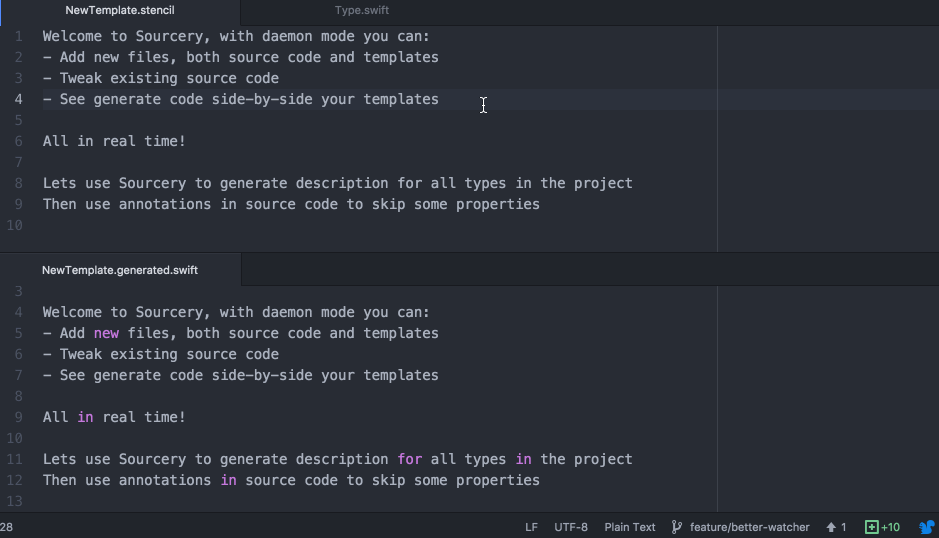Viewport: 939px width, 538px height.
Task: Change the LF line ending setting
Action: [531, 527]
